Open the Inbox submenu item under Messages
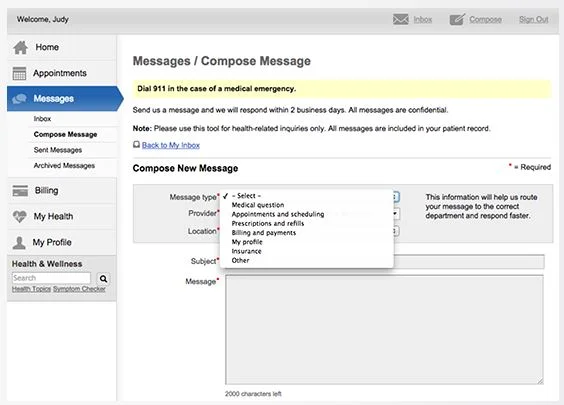The width and height of the screenshot is (564, 405). [x=42, y=119]
